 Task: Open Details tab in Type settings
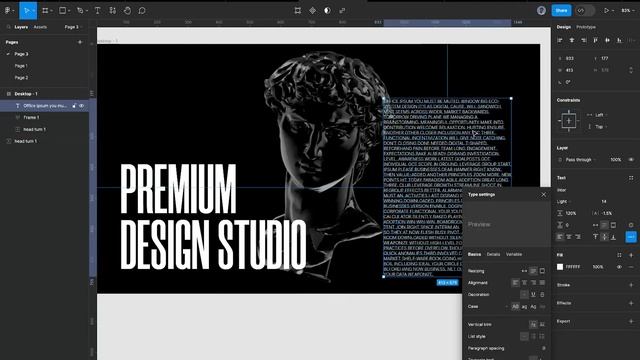(x=493, y=254)
